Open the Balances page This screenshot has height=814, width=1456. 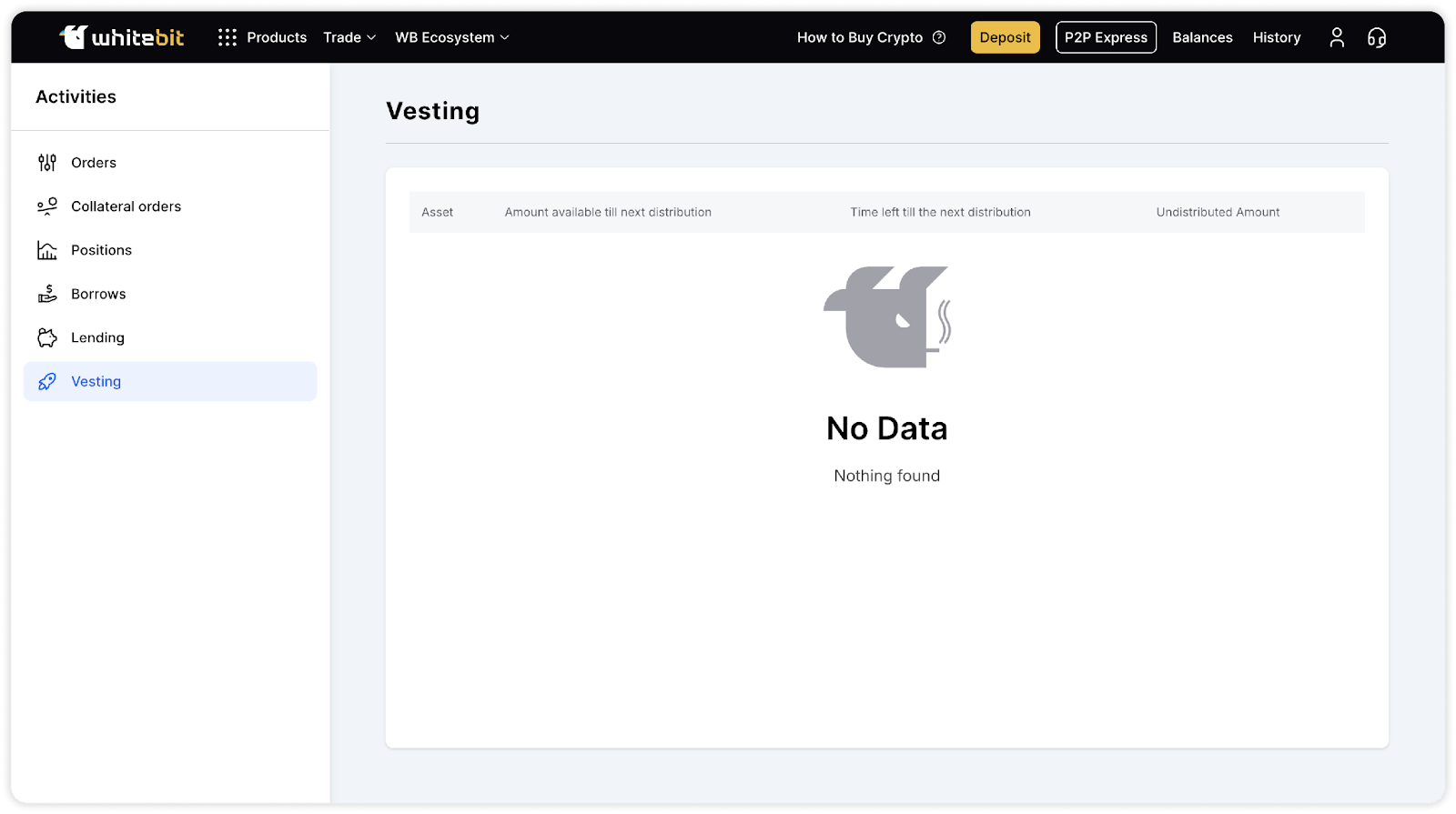(1202, 37)
